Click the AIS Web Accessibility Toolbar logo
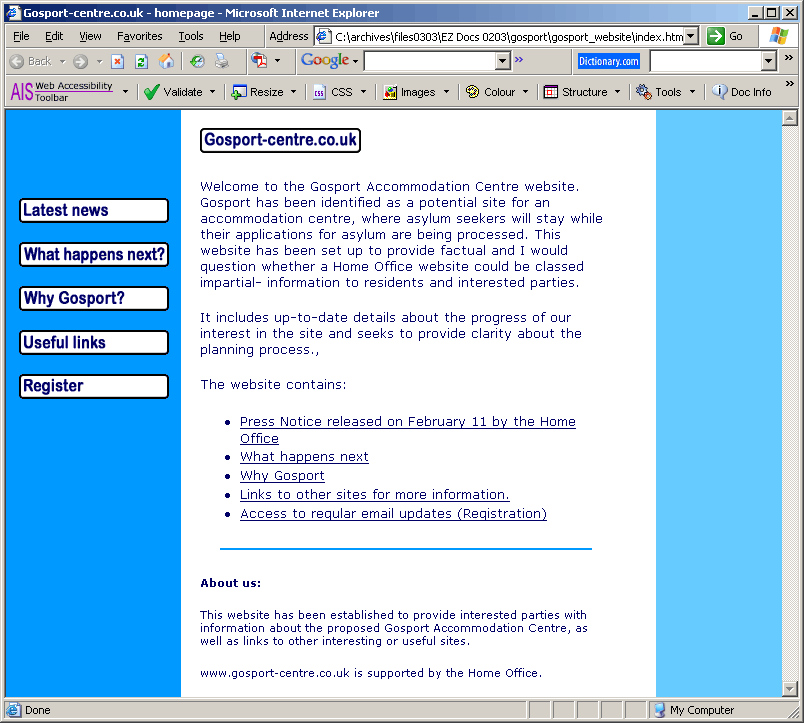Viewport: 804px width, 723px height. [x=62, y=92]
